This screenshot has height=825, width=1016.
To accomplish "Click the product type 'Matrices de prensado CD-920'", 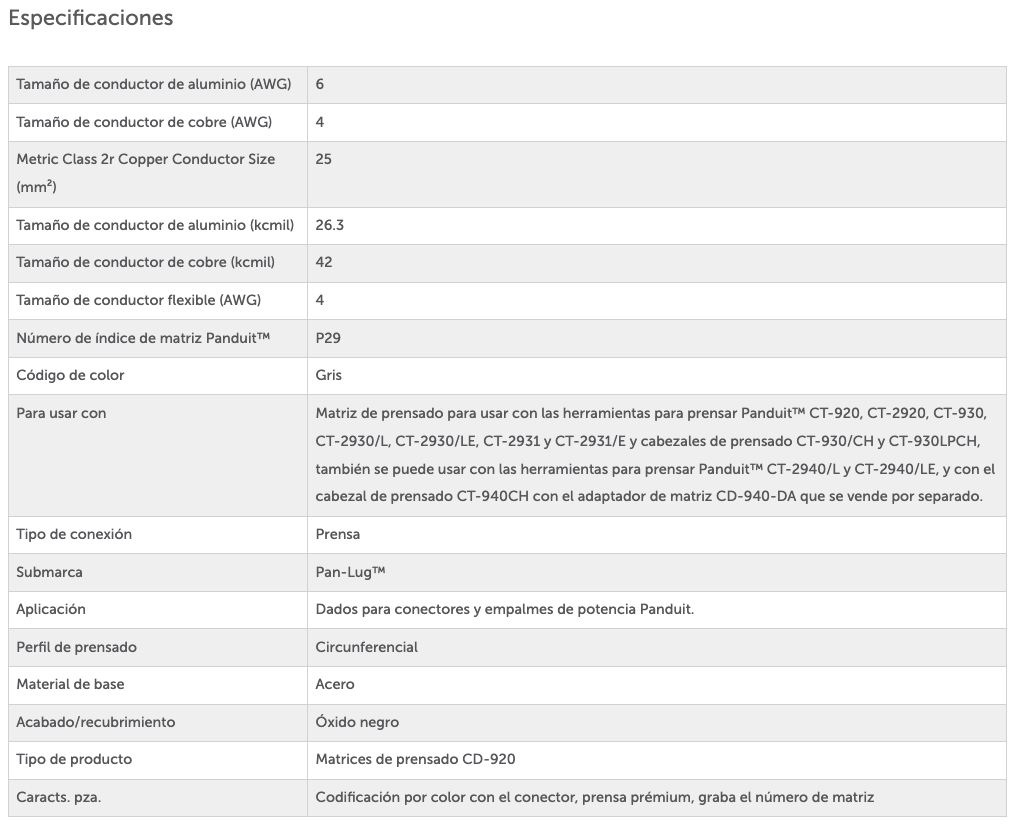I will [416, 759].
